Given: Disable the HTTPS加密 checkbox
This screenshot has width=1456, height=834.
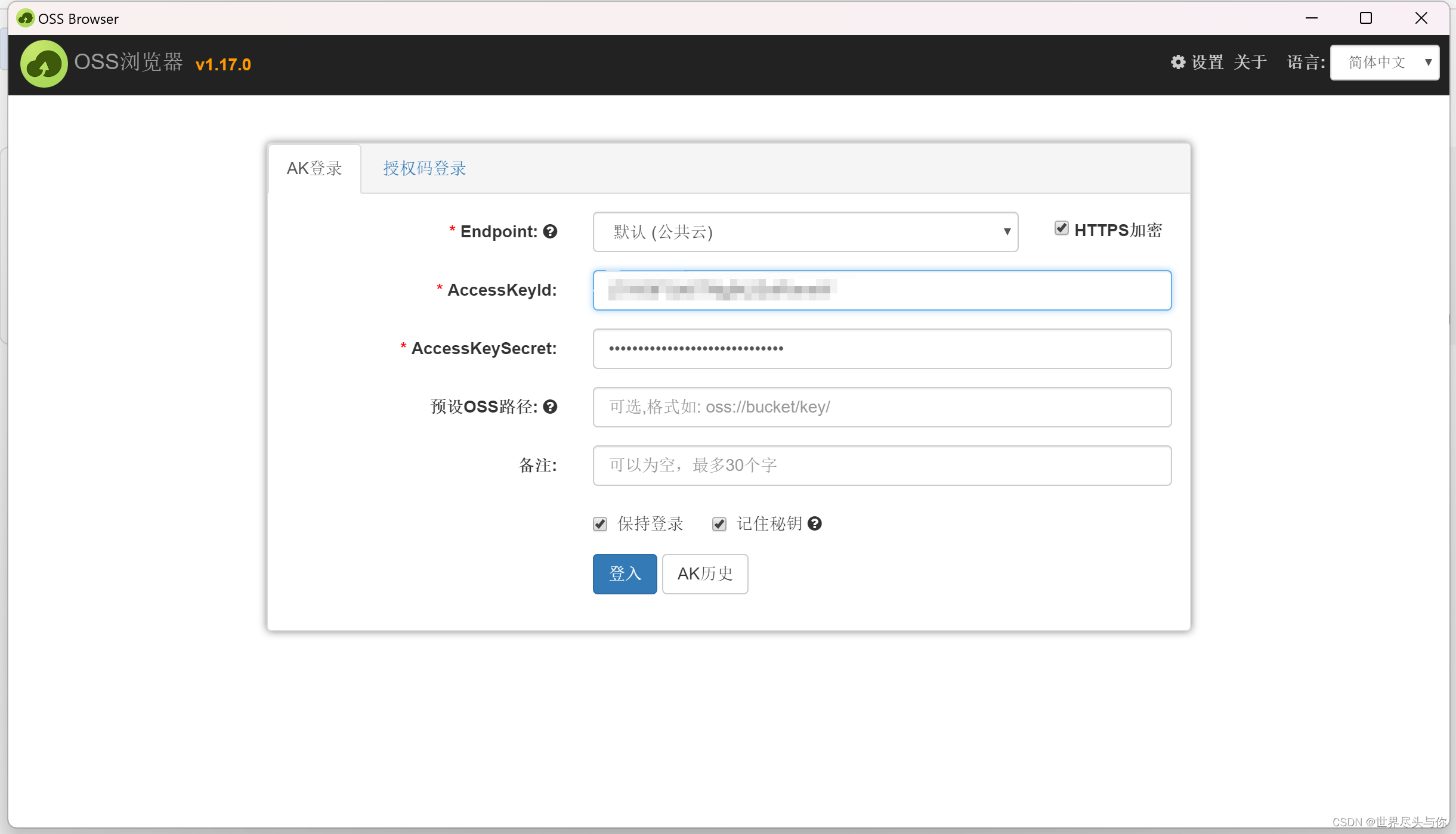Looking at the screenshot, I should (x=1062, y=228).
